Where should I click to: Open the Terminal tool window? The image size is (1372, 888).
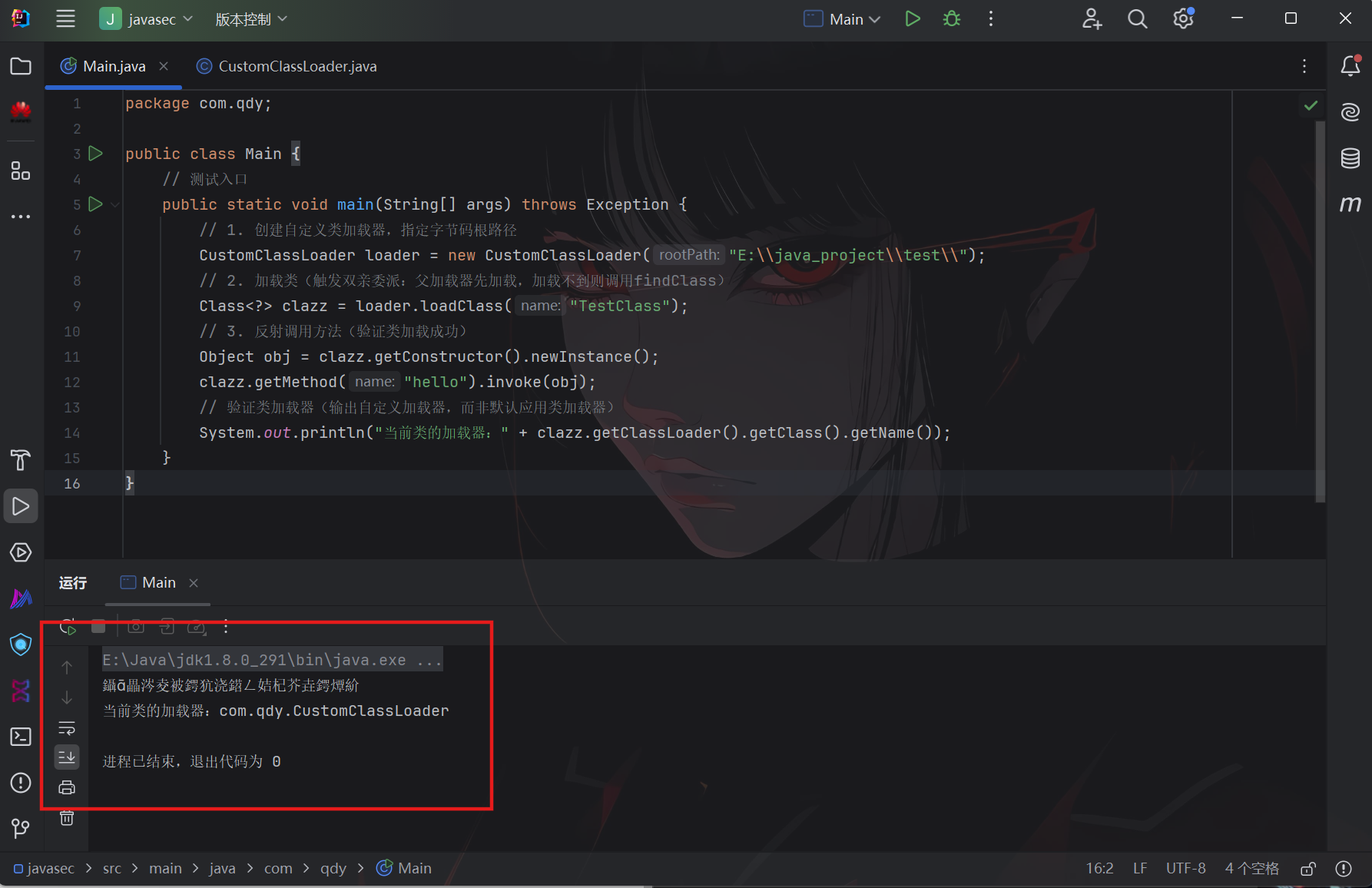21,737
